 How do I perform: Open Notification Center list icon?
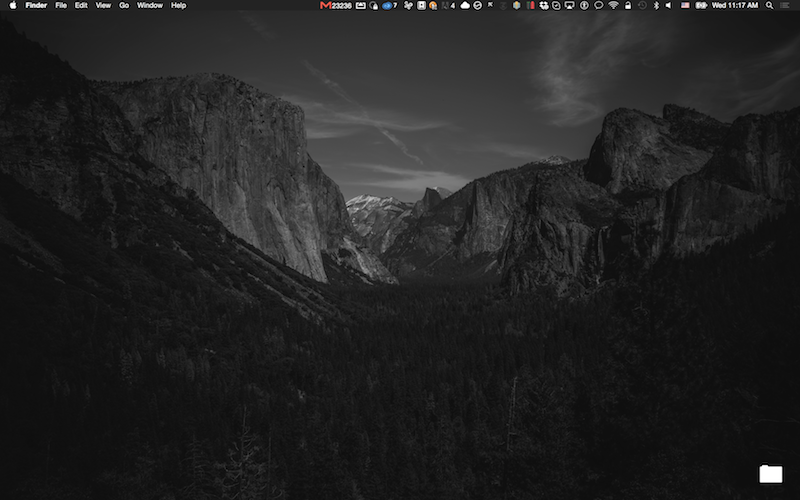click(x=785, y=5)
